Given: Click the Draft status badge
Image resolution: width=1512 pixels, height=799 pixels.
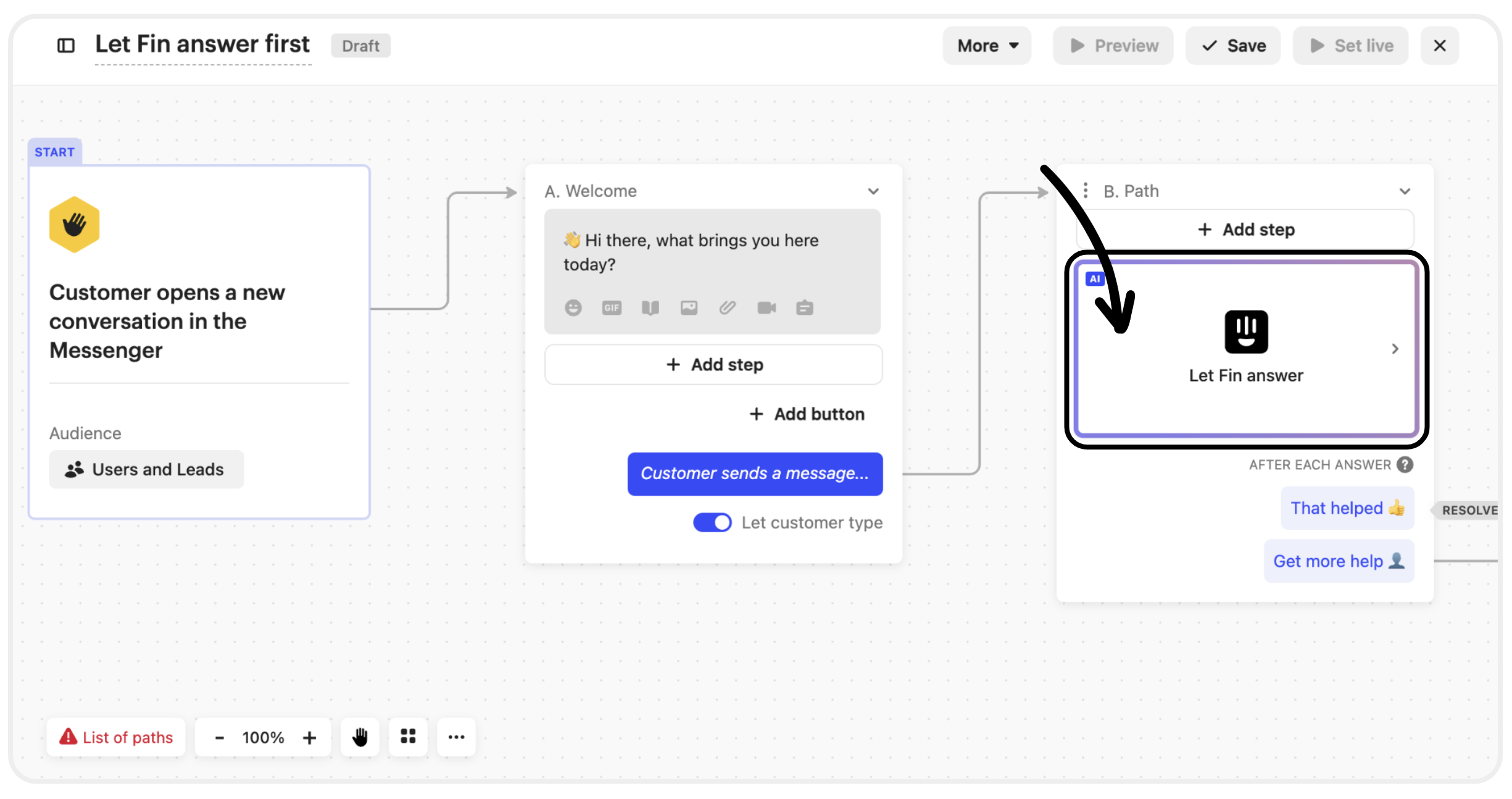Looking at the screenshot, I should [360, 46].
